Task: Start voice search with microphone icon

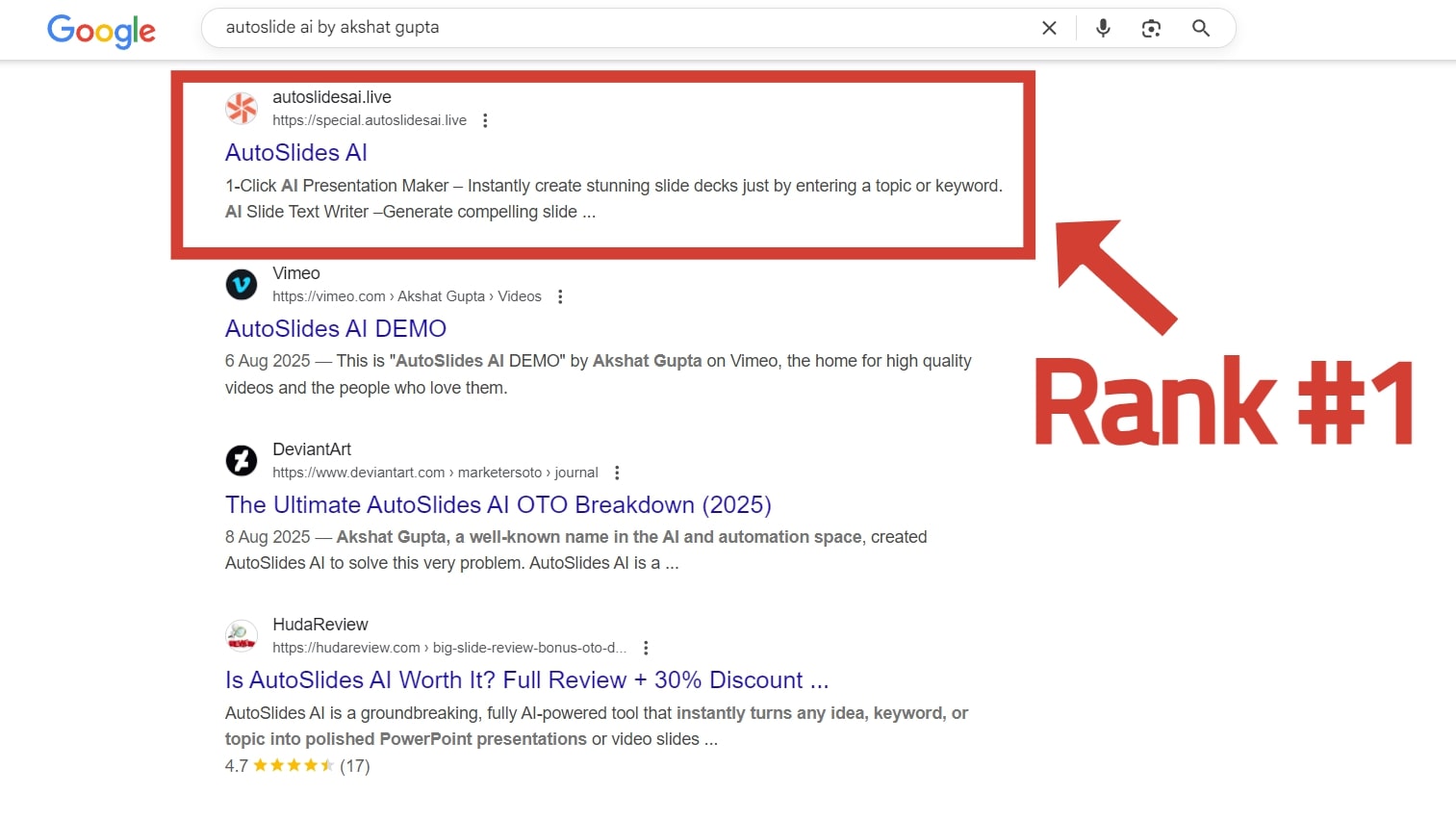Action: click(1103, 29)
